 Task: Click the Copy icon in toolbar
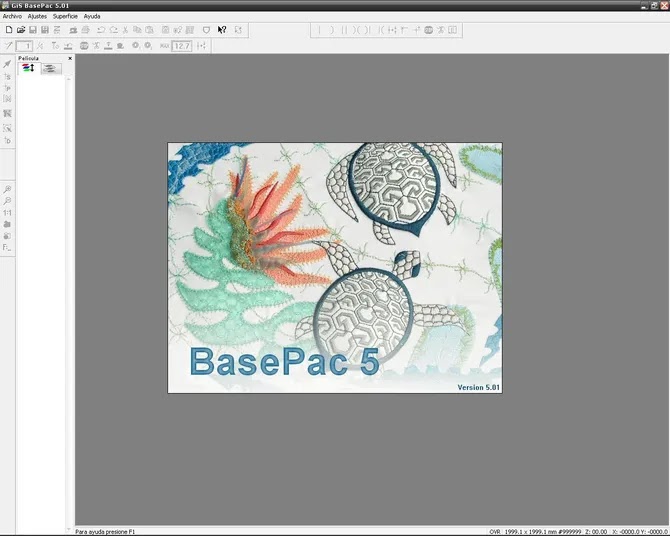click(137, 30)
